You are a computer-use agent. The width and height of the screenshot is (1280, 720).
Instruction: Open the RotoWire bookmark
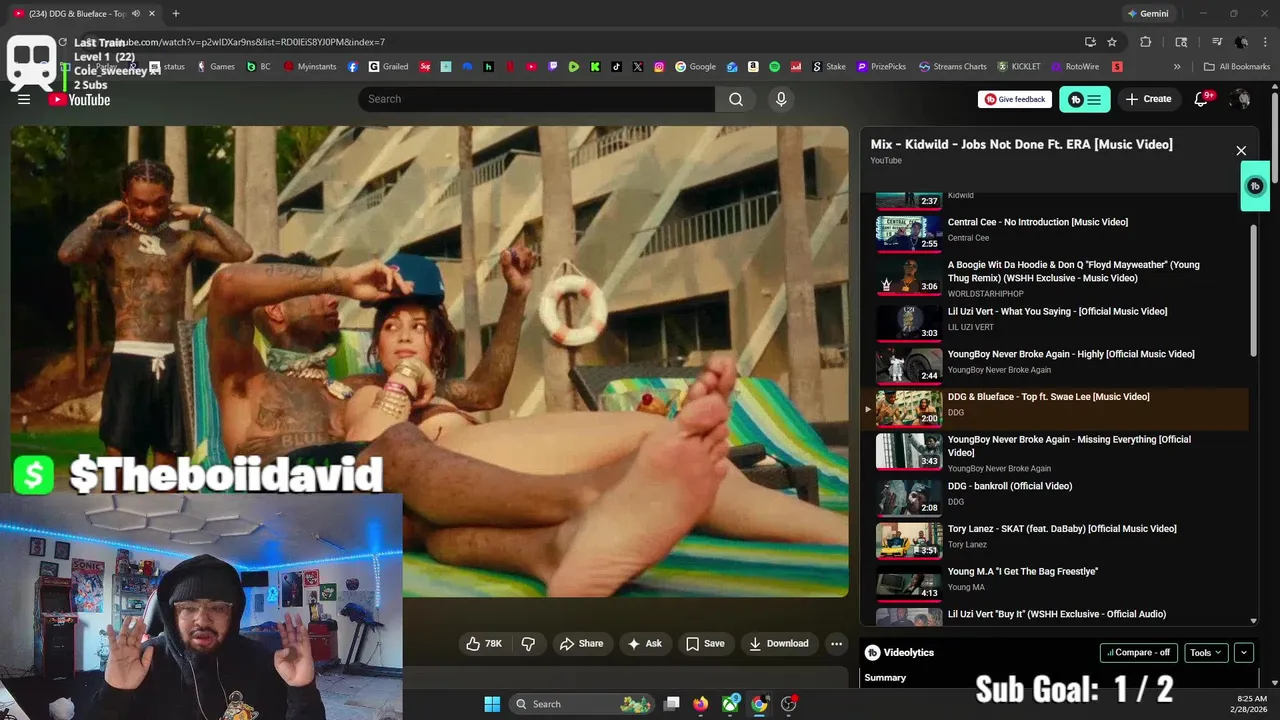(1075, 67)
